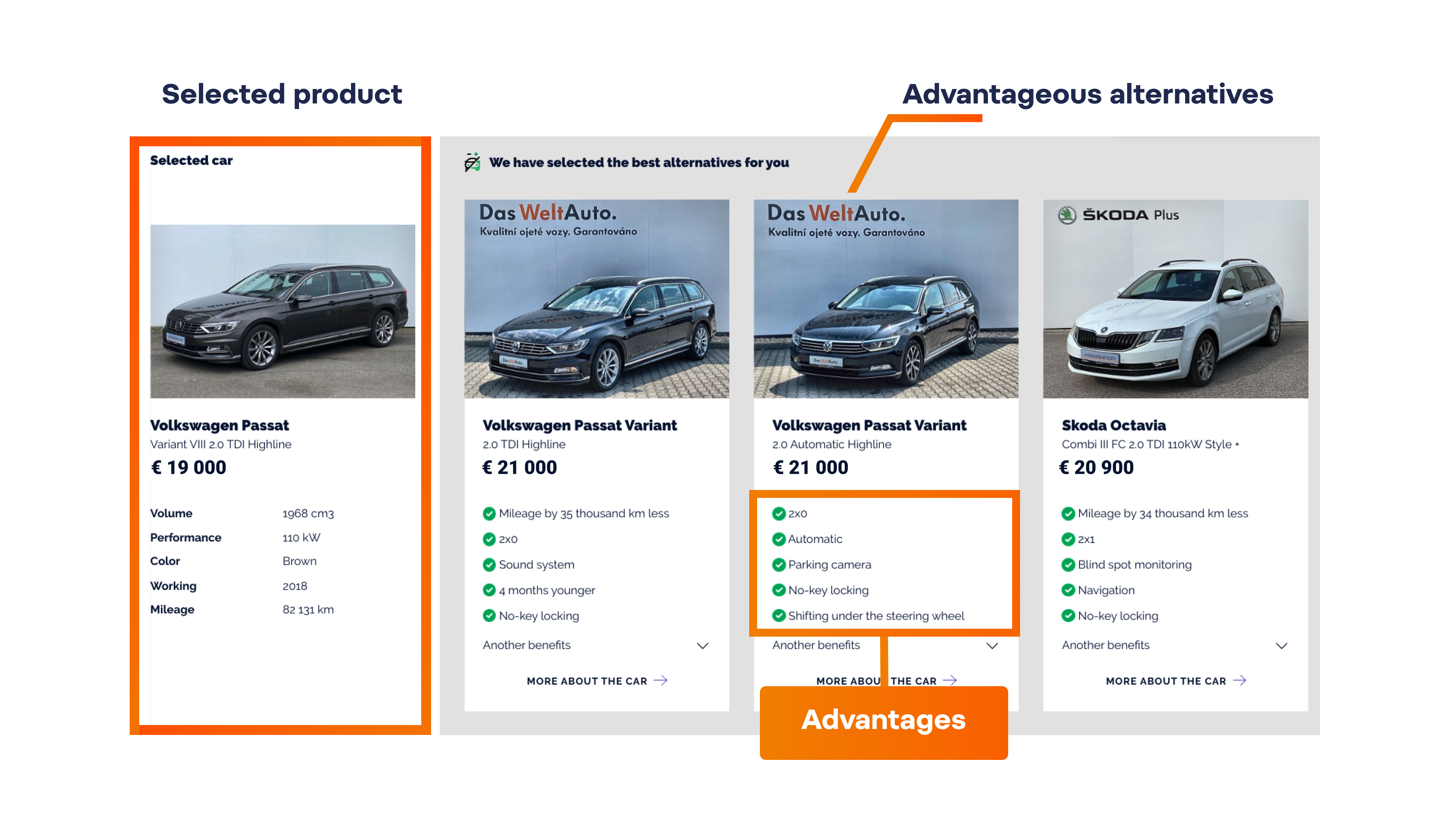
Task: Click green check beside Mileage by 34 thousand km less
Action: point(1068,513)
